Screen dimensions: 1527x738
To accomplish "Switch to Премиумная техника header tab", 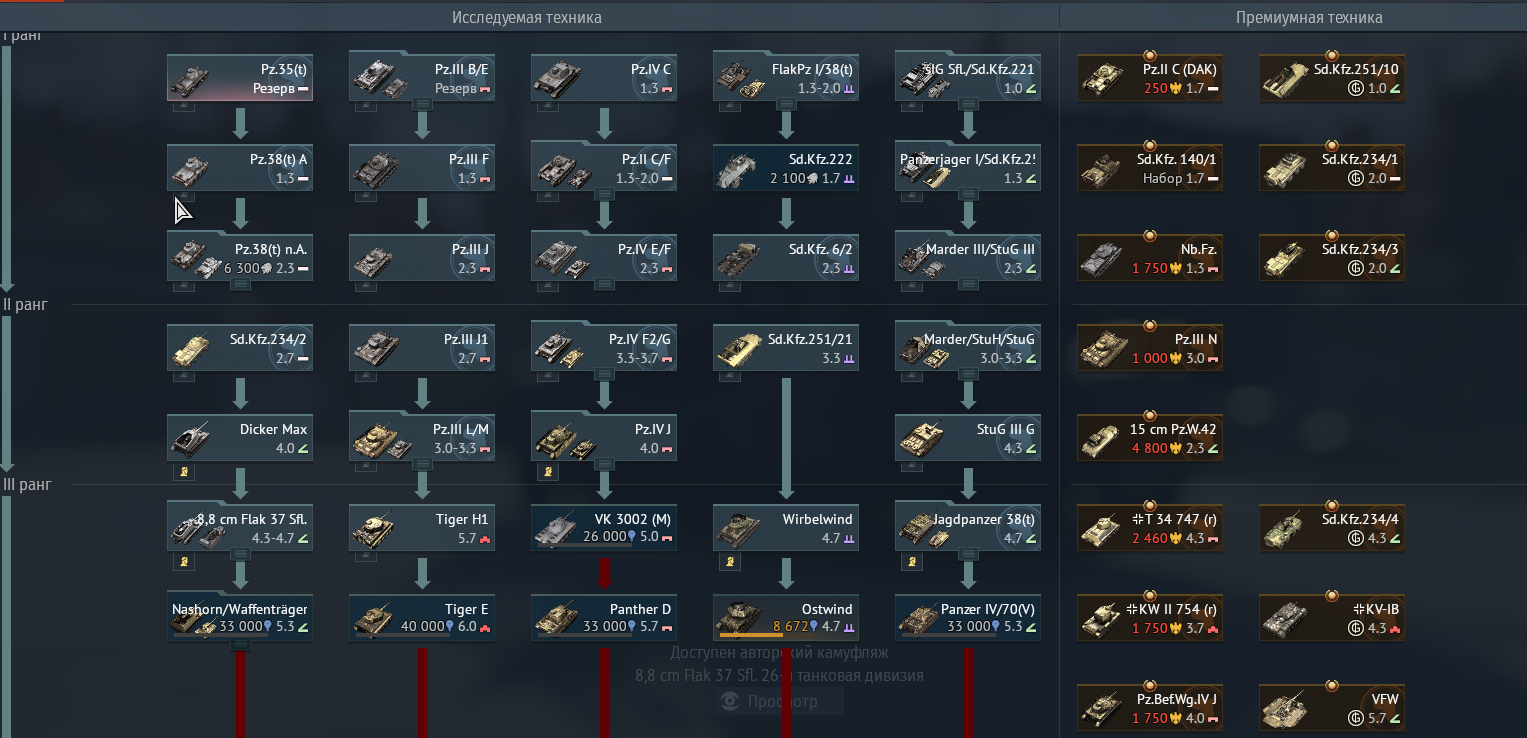I will (x=1309, y=18).
